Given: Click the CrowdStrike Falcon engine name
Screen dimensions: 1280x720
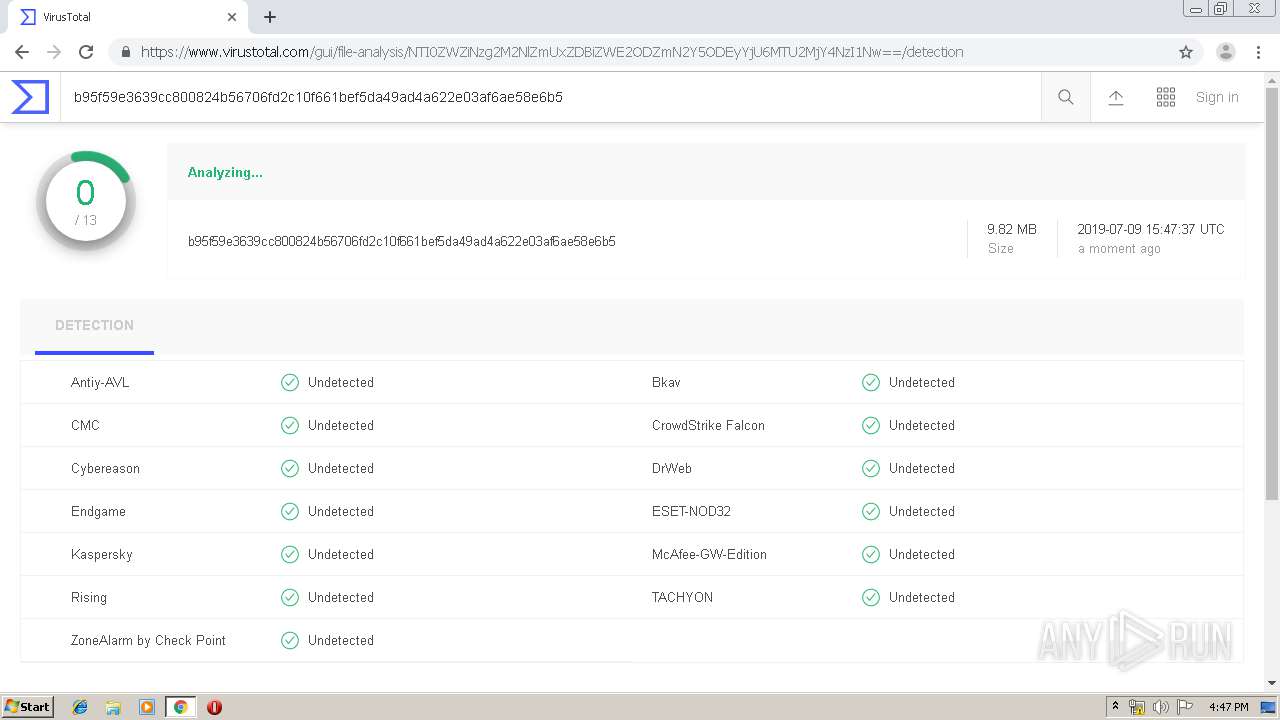Looking at the screenshot, I should [708, 425].
